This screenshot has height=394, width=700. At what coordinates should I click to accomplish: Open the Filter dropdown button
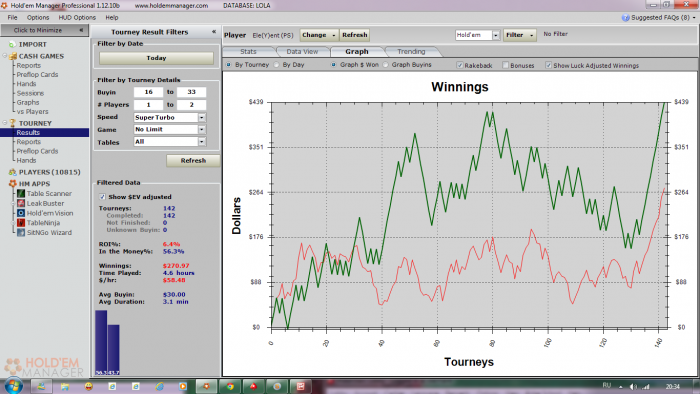tap(520, 35)
